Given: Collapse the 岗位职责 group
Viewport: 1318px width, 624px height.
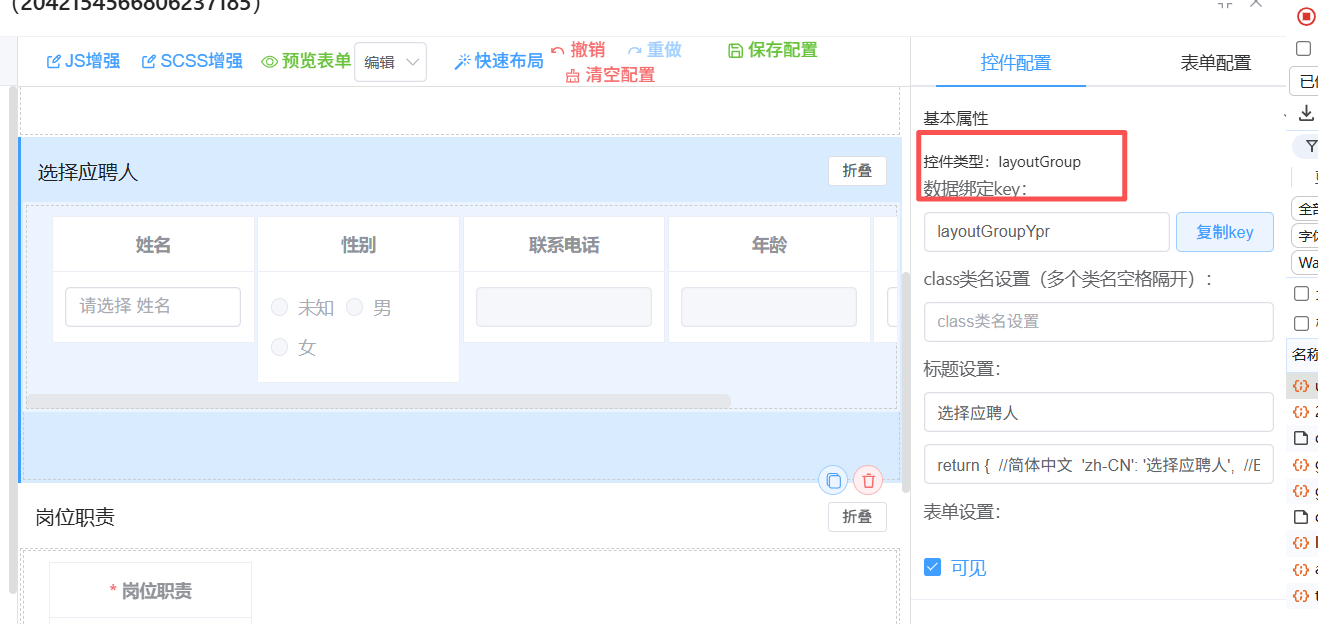Looking at the screenshot, I should [857, 516].
